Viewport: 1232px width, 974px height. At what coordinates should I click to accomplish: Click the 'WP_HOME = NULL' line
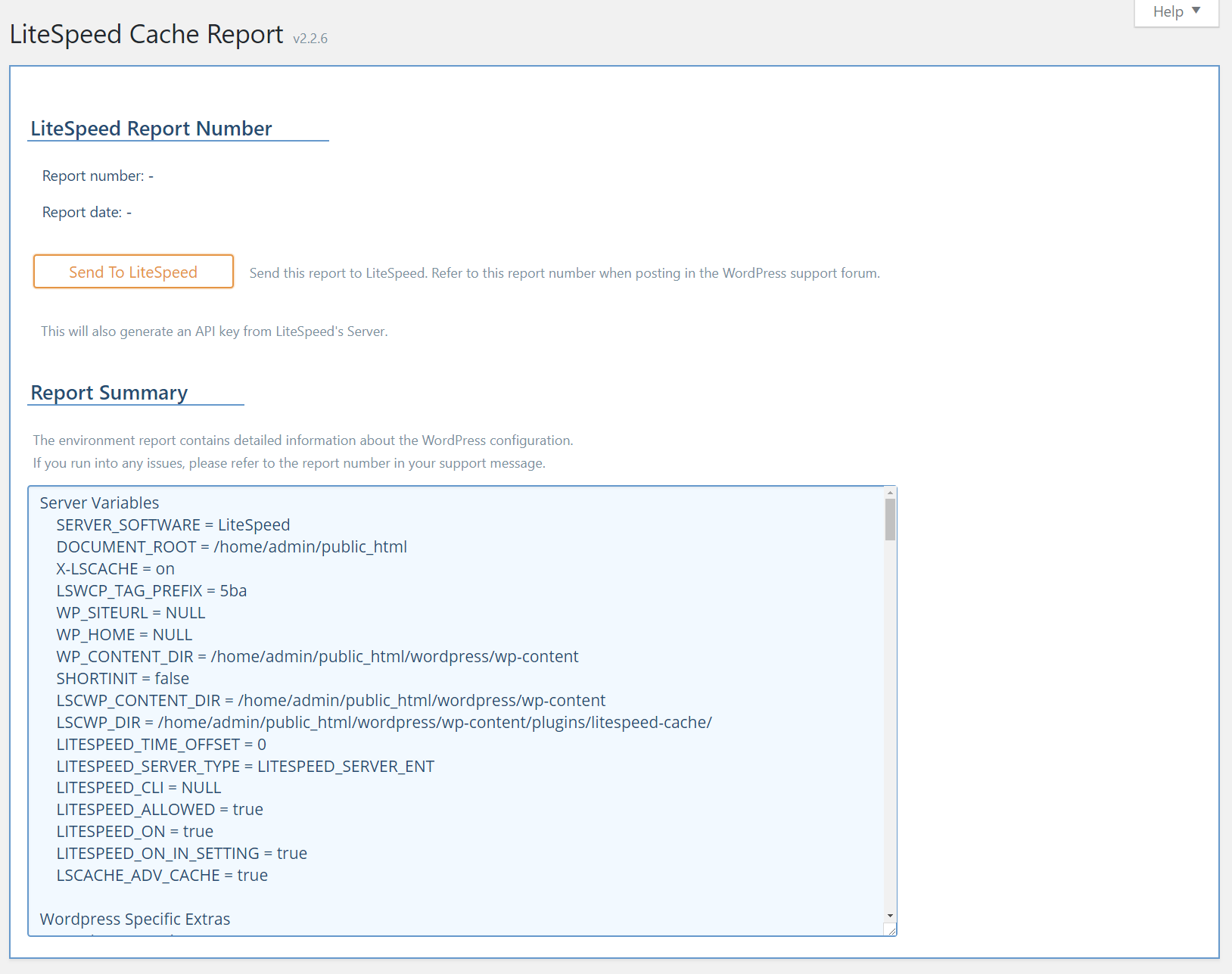(x=124, y=635)
